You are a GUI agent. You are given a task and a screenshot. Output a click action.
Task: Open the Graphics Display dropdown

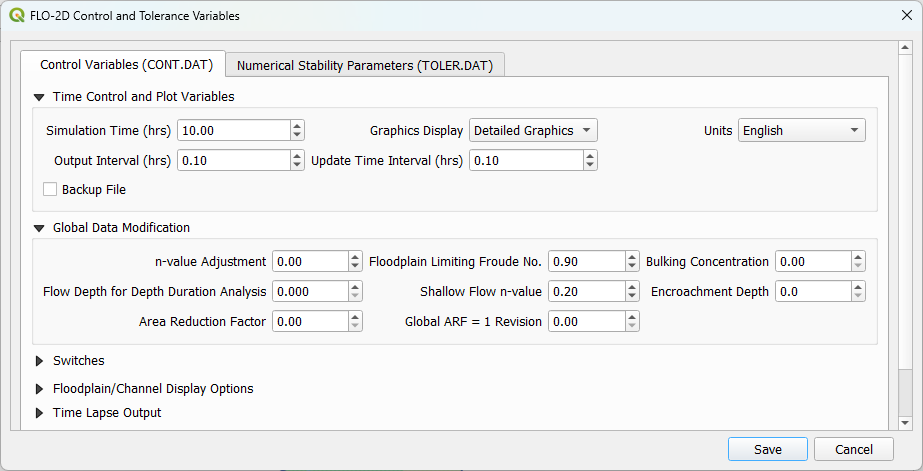coord(533,130)
